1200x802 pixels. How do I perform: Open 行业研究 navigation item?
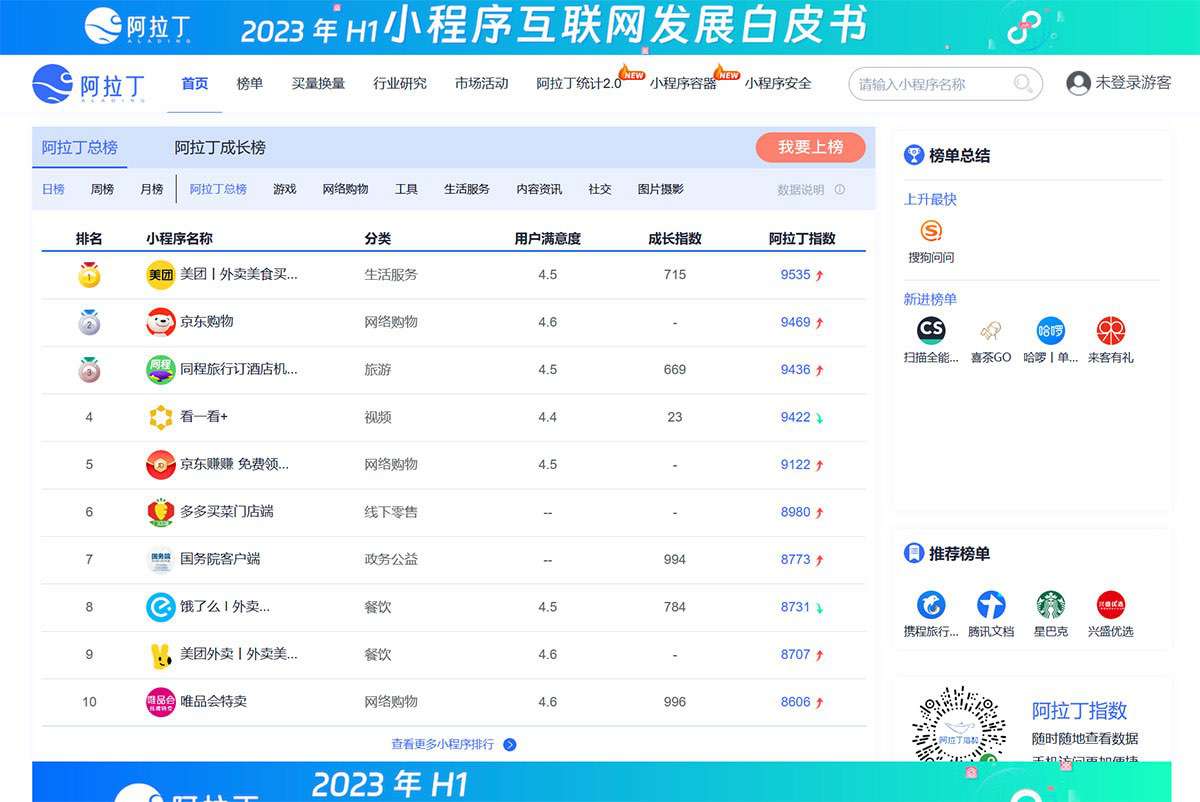(400, 84)
